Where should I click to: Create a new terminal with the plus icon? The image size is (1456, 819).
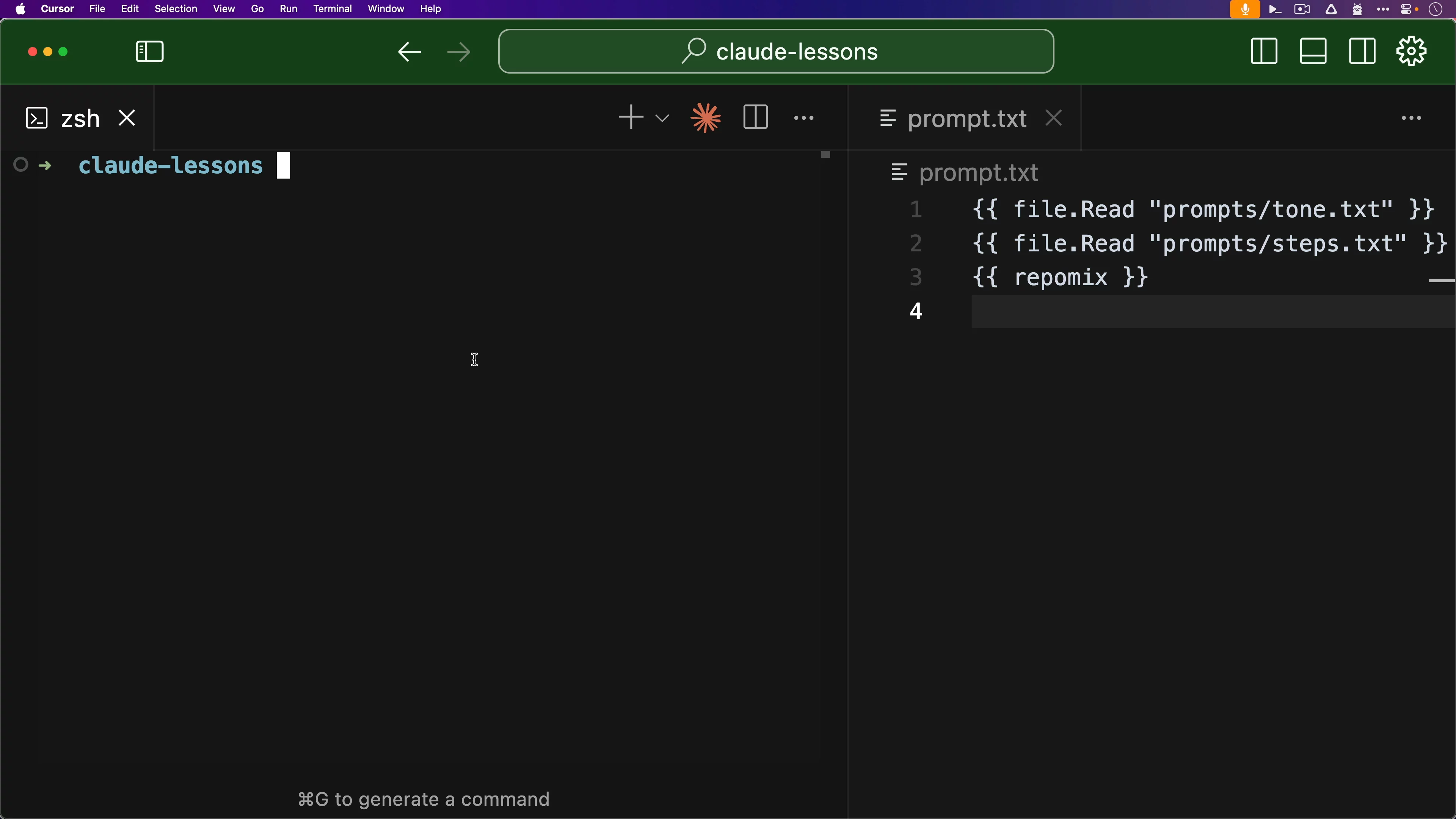[x=631, y=118]
